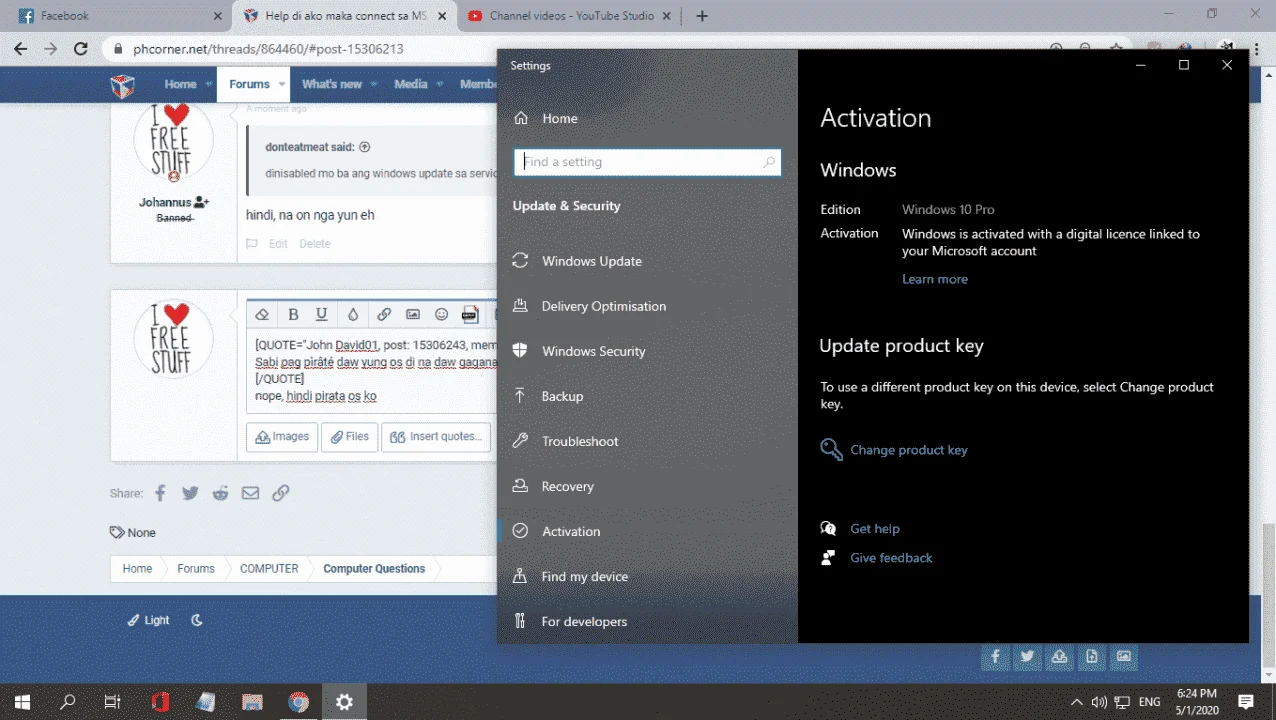Open the Forums nav tab
1276x720 pixels.
click(249, 84)
